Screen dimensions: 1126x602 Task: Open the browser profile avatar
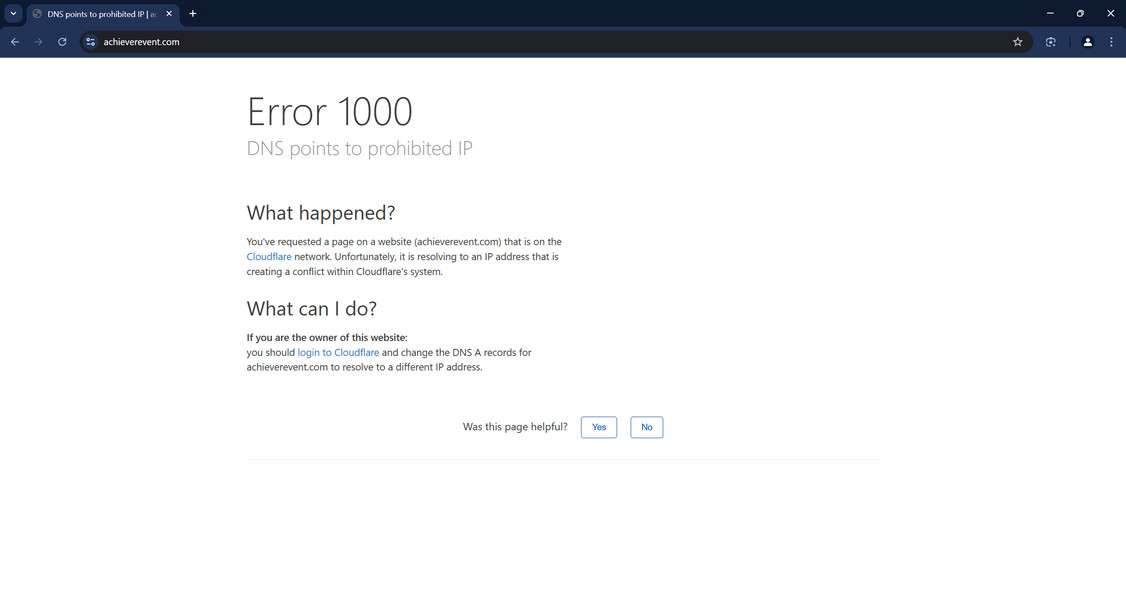click(1087, 41)
